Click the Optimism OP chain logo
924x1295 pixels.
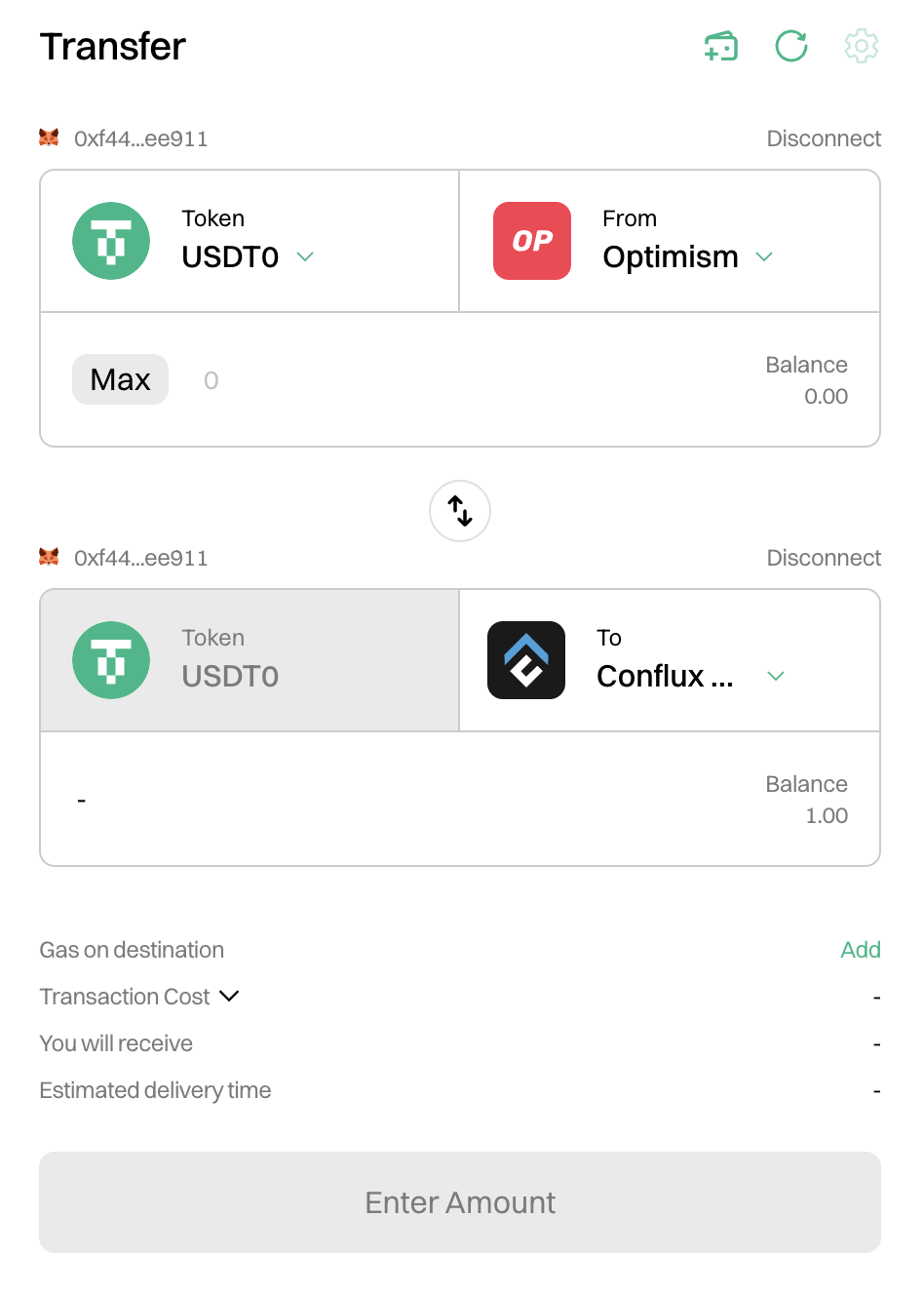[x=532, y=241]
